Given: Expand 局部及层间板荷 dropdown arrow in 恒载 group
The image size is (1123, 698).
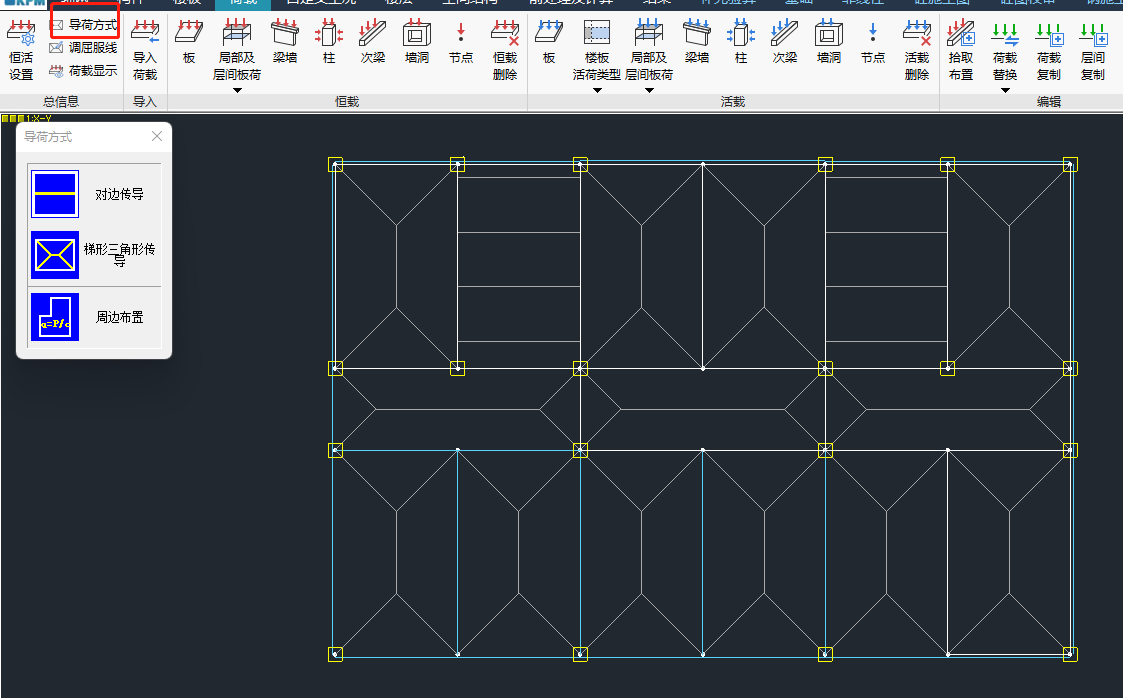Looking at the screenshot, I should click(237, 90).
